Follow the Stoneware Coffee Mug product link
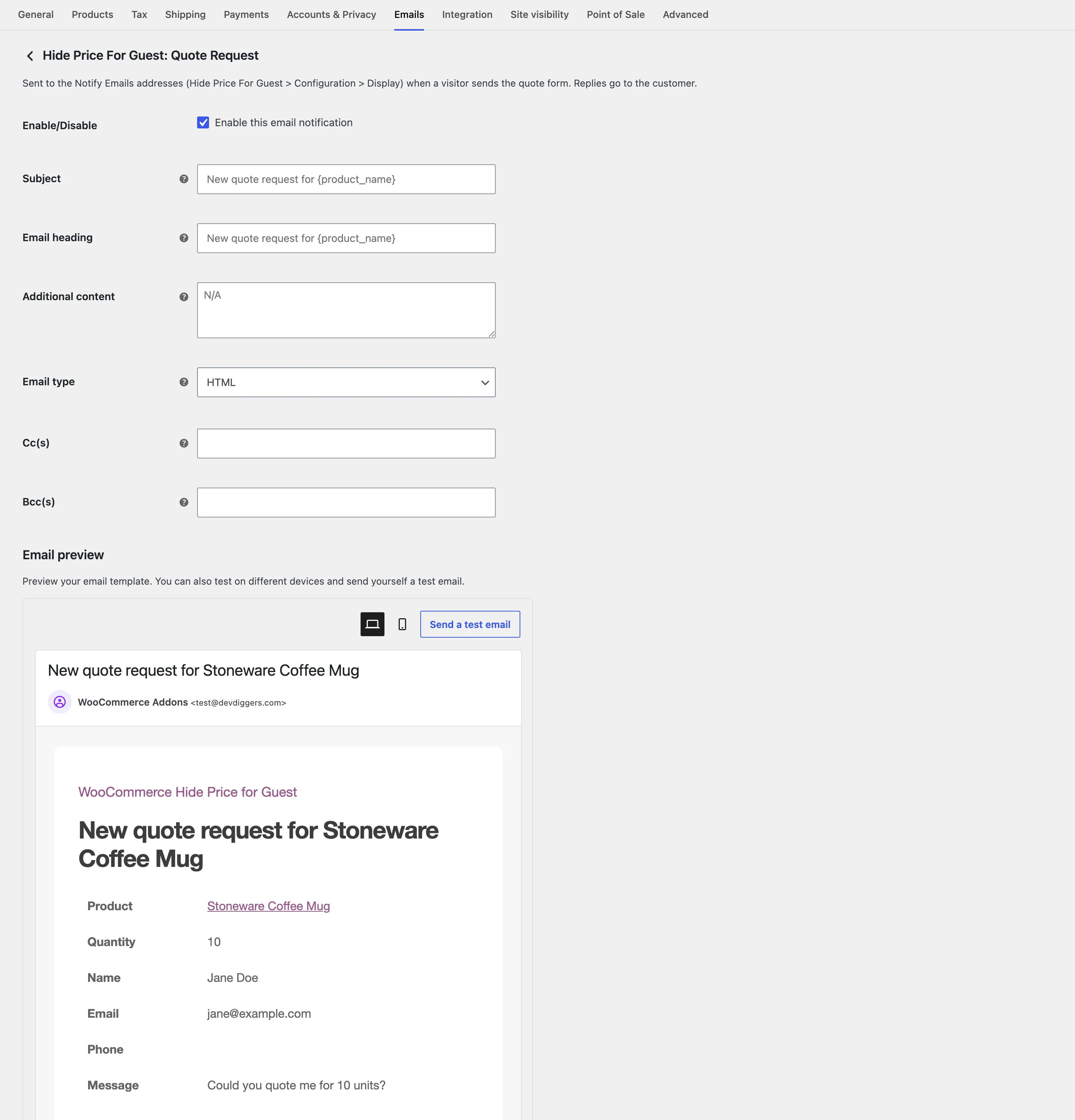Viewport: 1075px width, 1120px height. 268,906
